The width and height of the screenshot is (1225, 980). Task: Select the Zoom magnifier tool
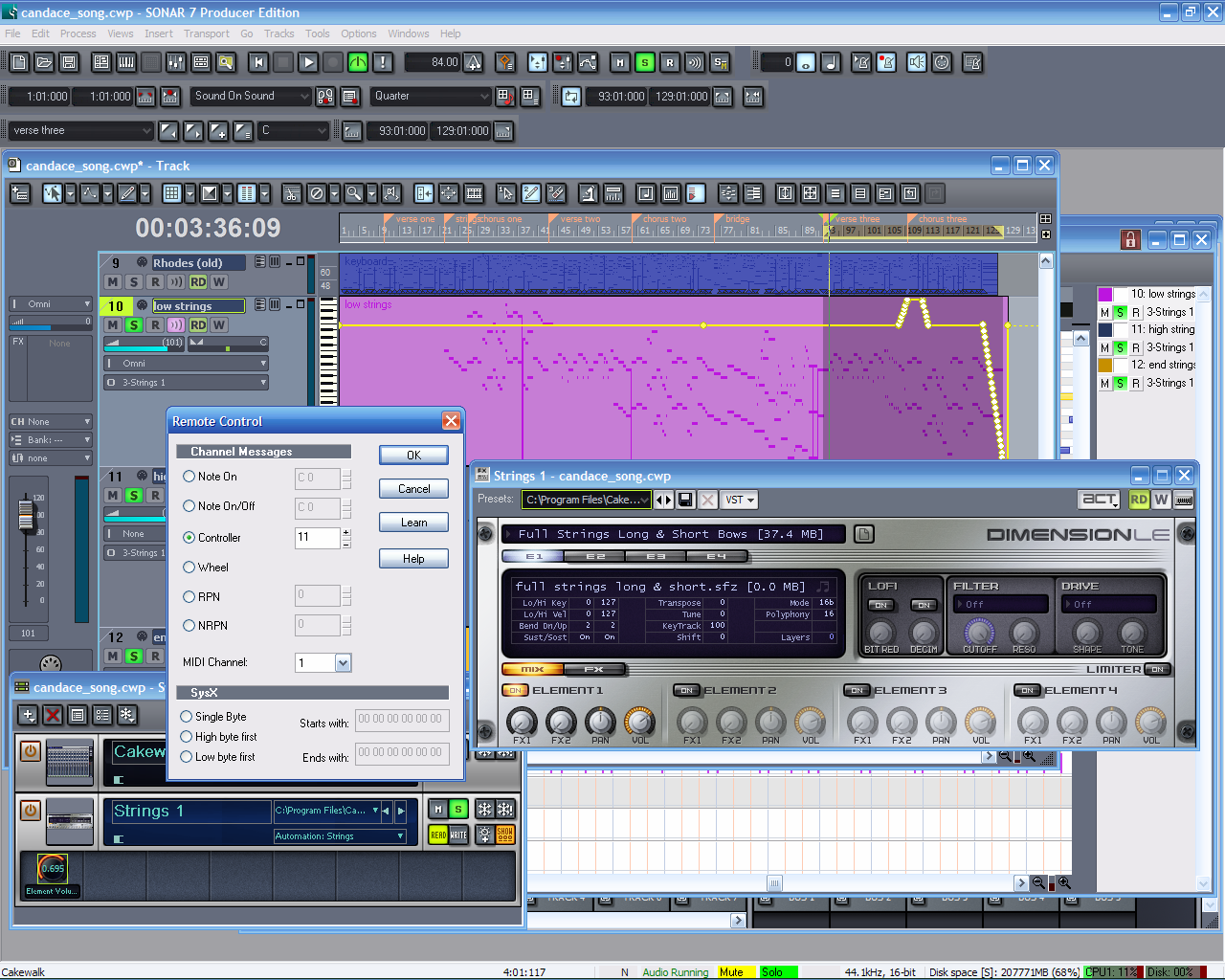click(354, 193)
